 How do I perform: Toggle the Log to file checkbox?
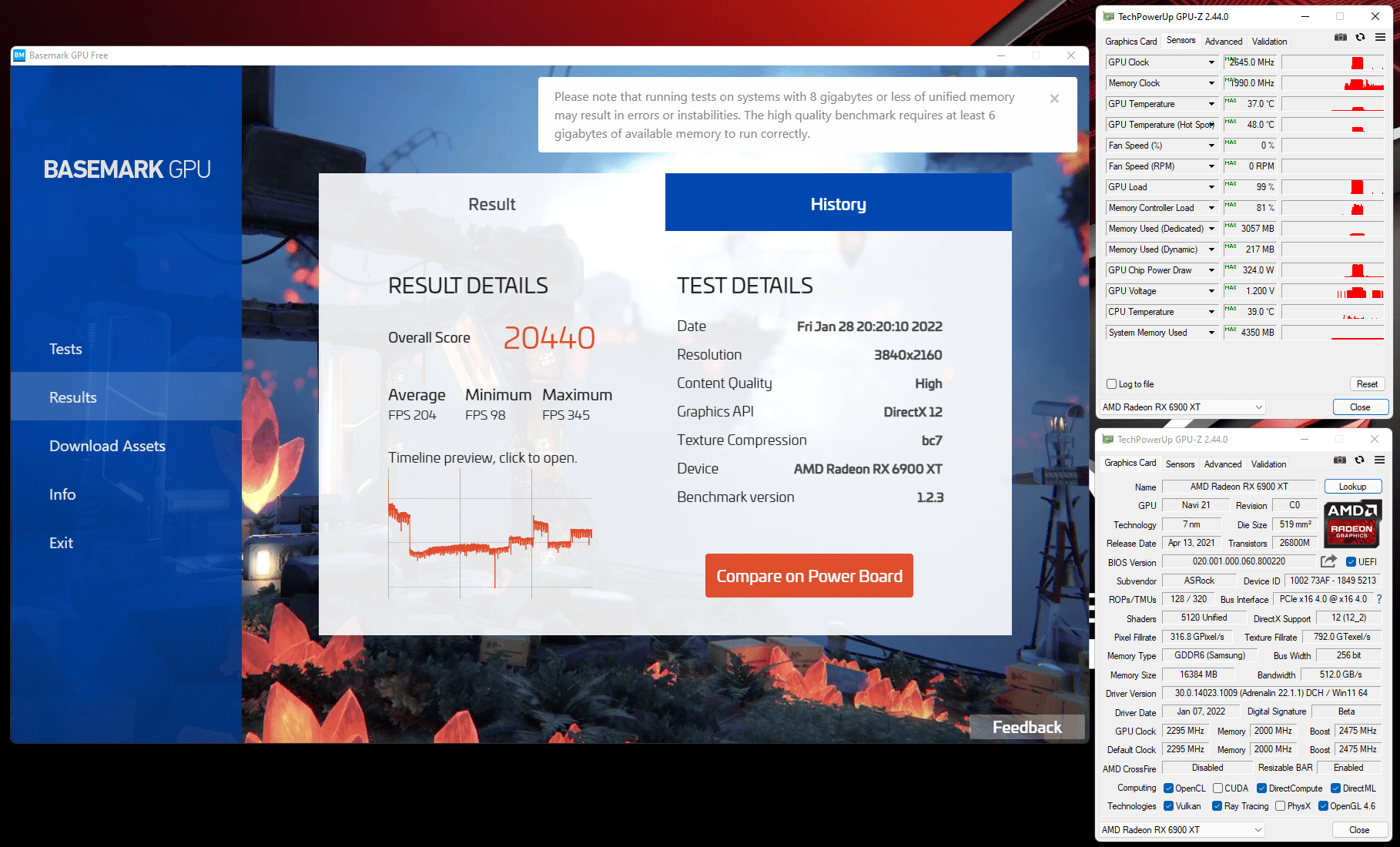click(1111, 384)
